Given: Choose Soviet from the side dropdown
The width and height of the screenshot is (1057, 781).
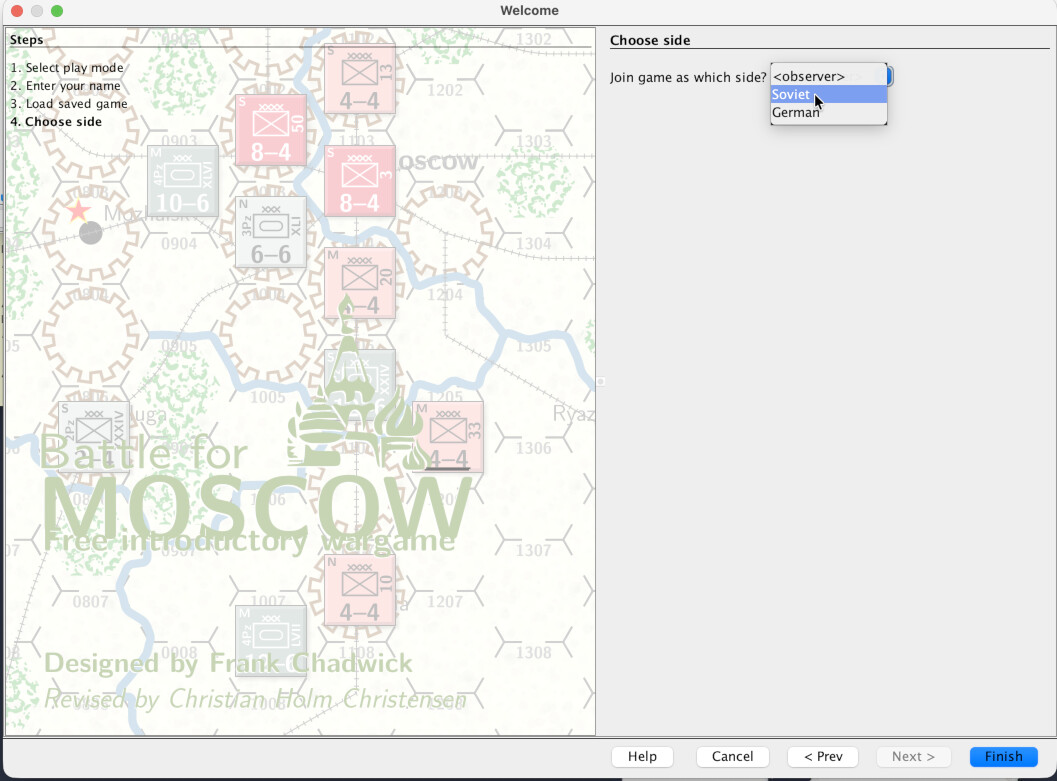Looking at the screenshot, I should [791, 95].
